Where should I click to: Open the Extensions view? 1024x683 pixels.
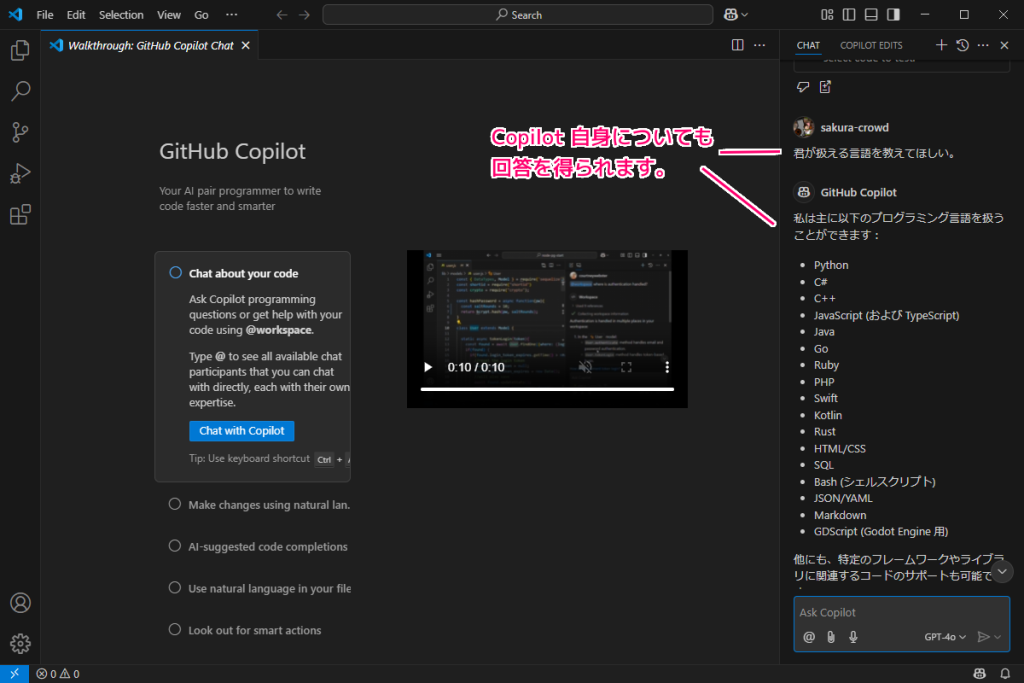[20, 215]
